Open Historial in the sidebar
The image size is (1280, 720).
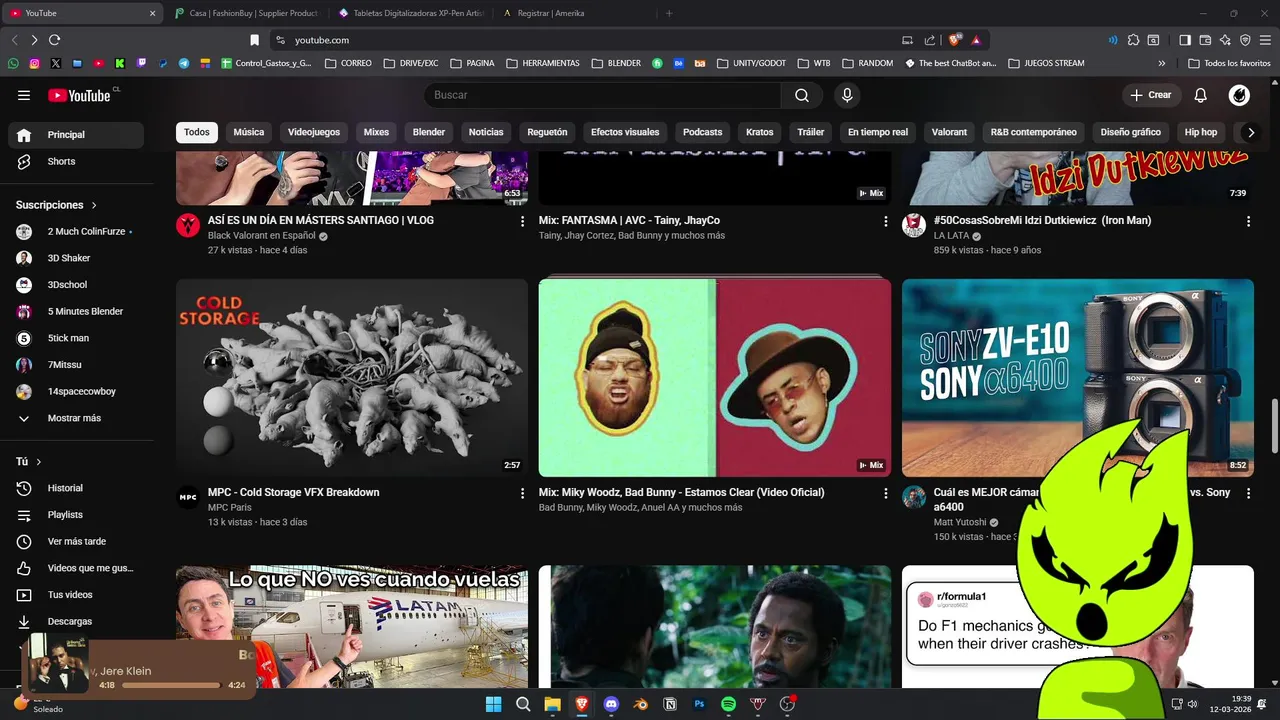point(76,488)
